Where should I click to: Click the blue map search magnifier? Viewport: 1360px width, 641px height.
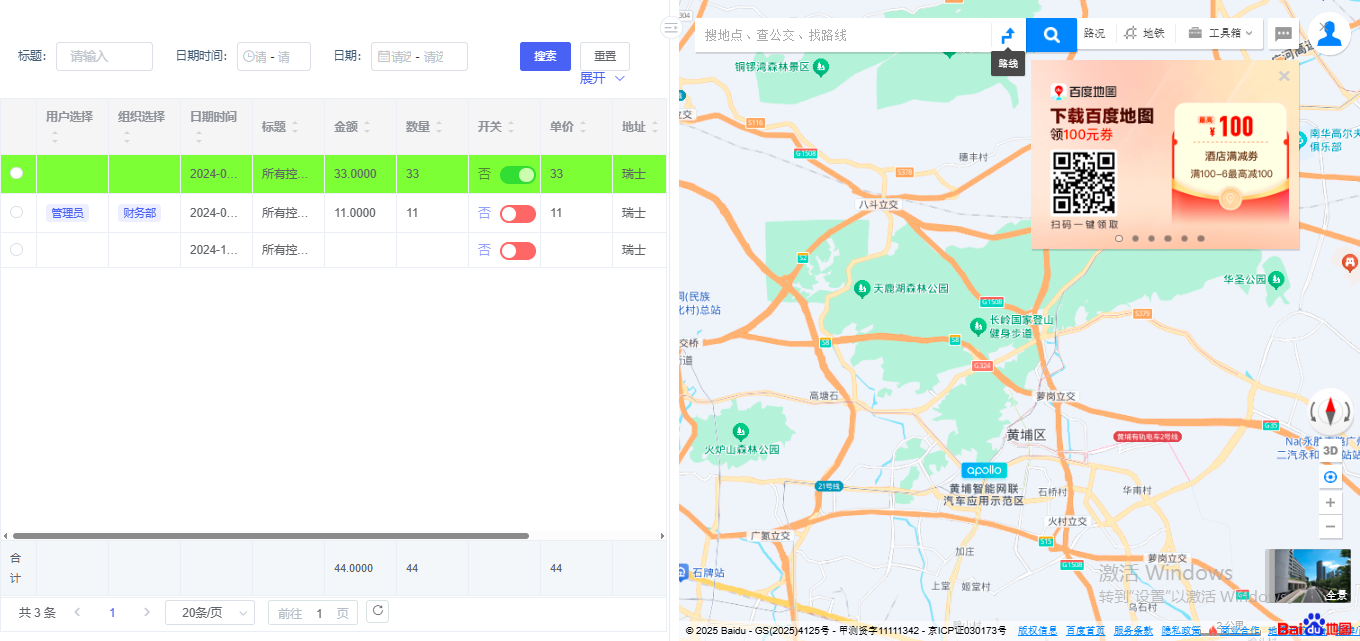[x=1051, y=35]
